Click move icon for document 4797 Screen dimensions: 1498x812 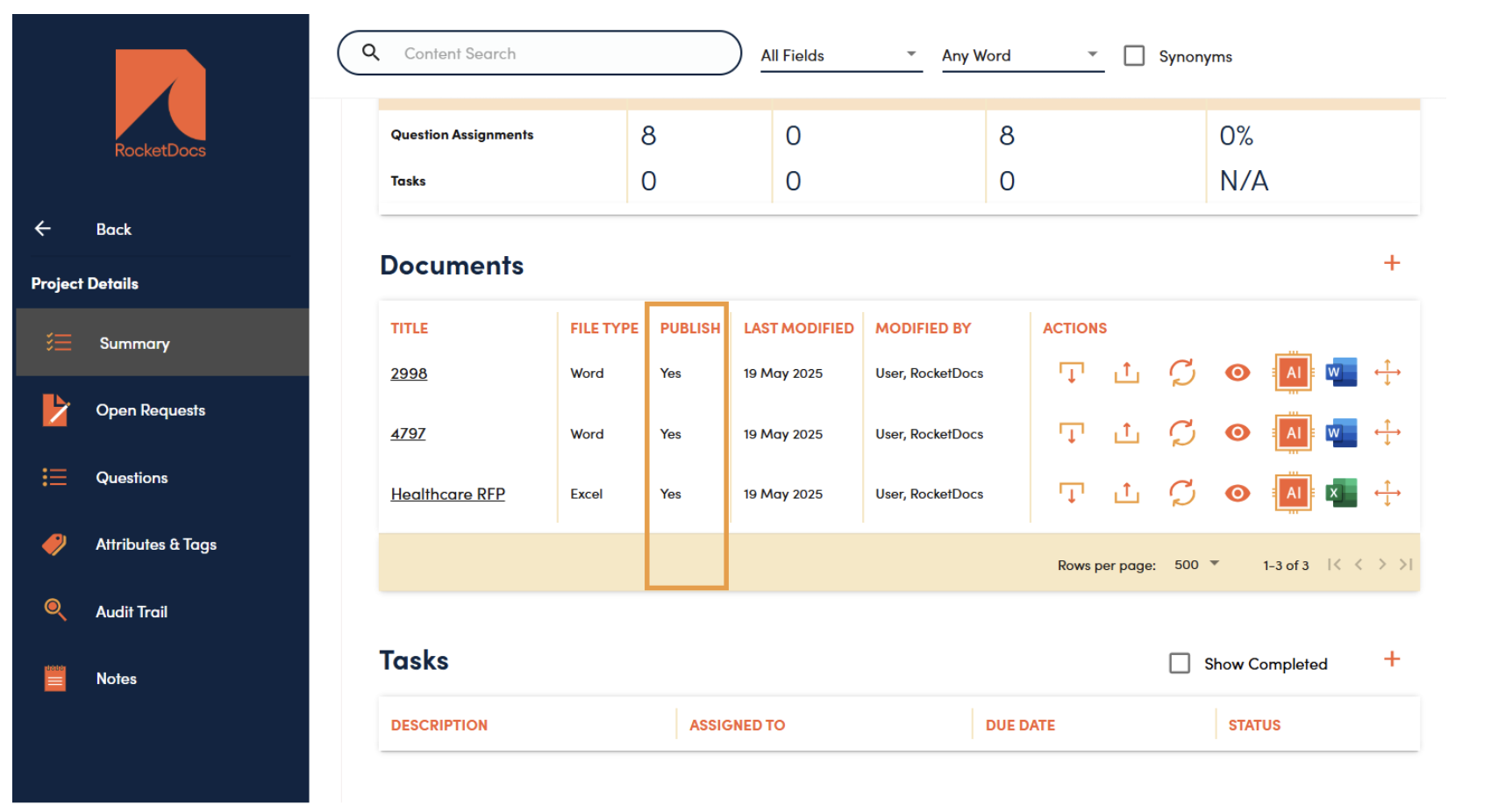[1387, 432]
